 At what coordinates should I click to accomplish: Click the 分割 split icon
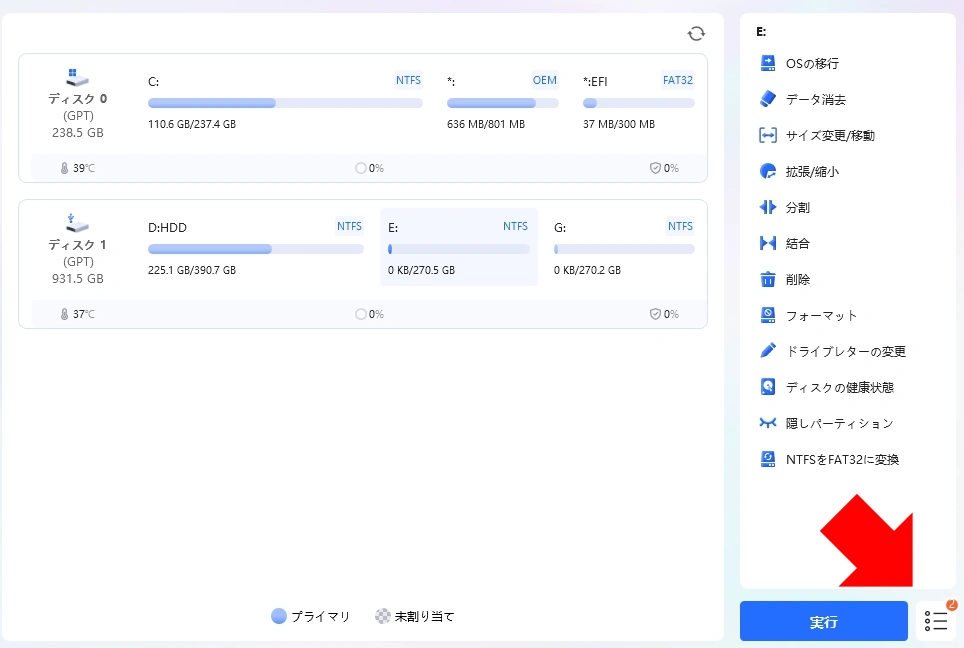coord(768,207)
